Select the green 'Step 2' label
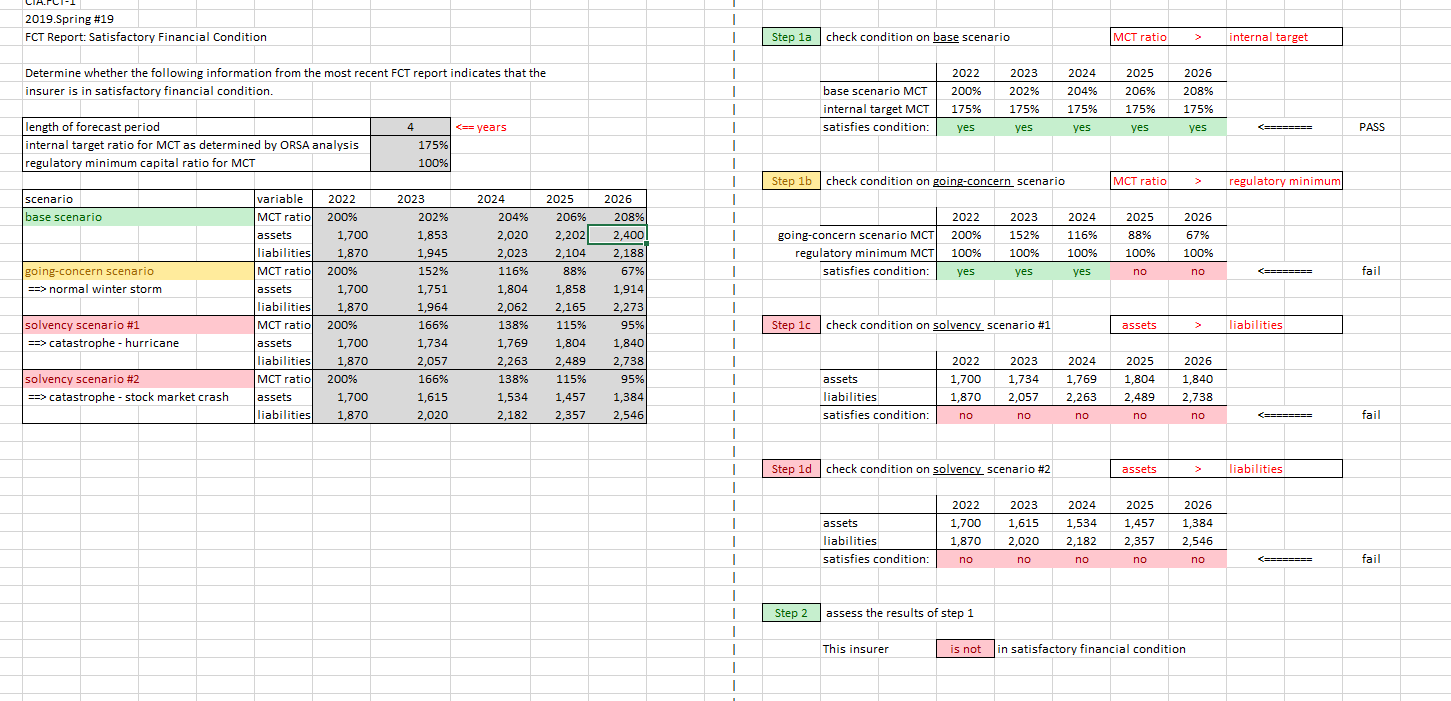Image resolution: width=1451 pixels, height=701 pixels. tap(792, 613)
